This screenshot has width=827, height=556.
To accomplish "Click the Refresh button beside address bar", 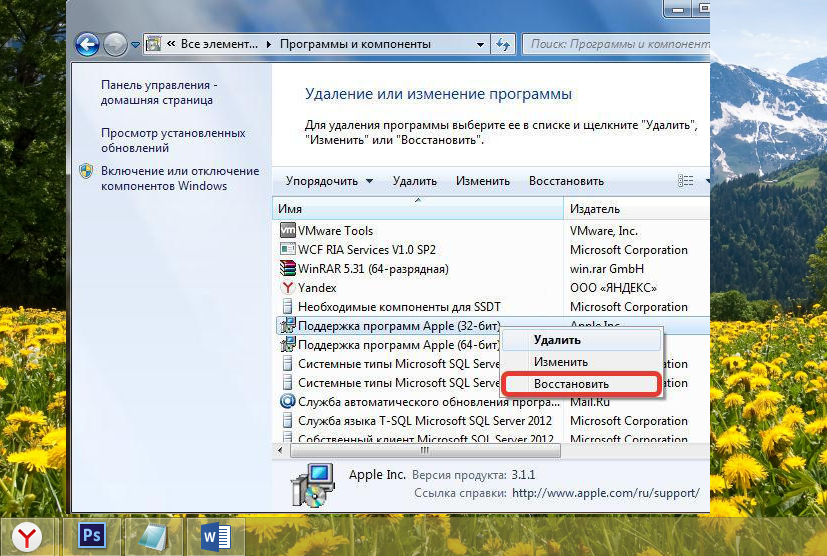I will click(503, 44).
